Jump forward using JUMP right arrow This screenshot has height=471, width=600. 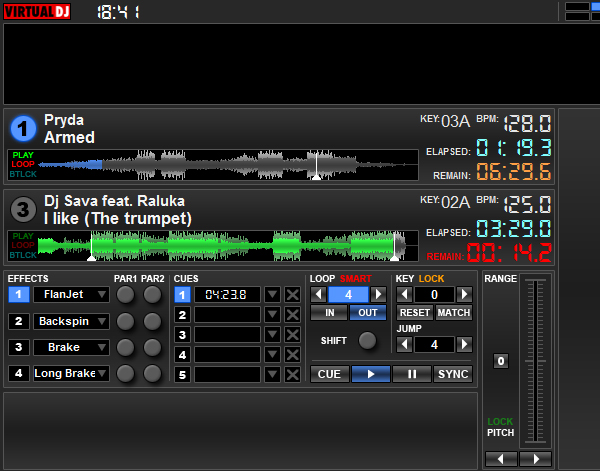click(465, 344)
